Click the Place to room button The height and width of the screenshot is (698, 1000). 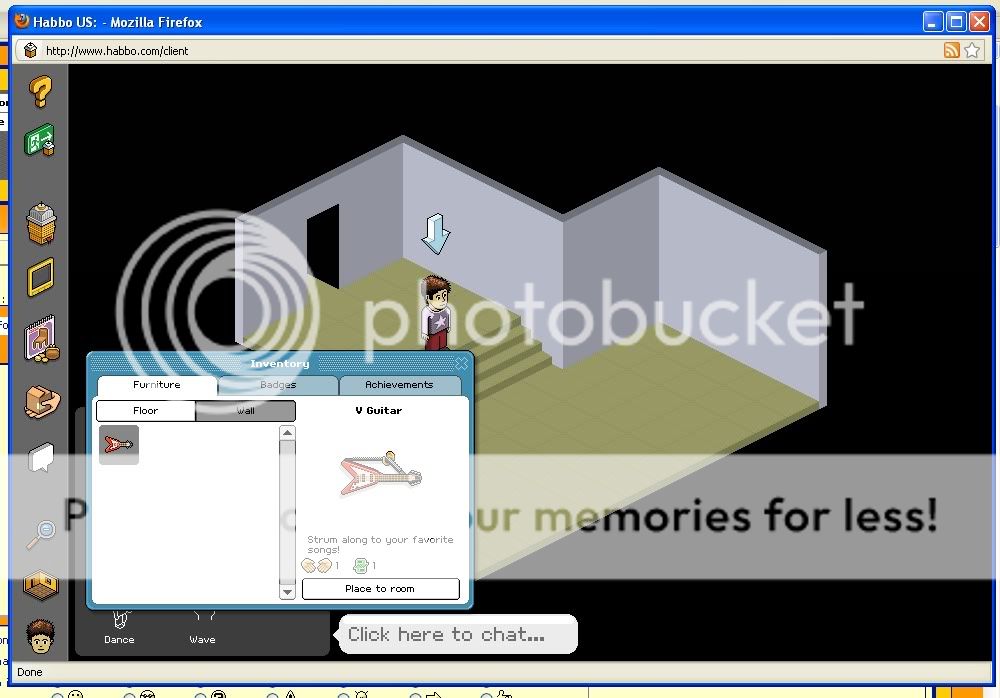click(380, 589)
